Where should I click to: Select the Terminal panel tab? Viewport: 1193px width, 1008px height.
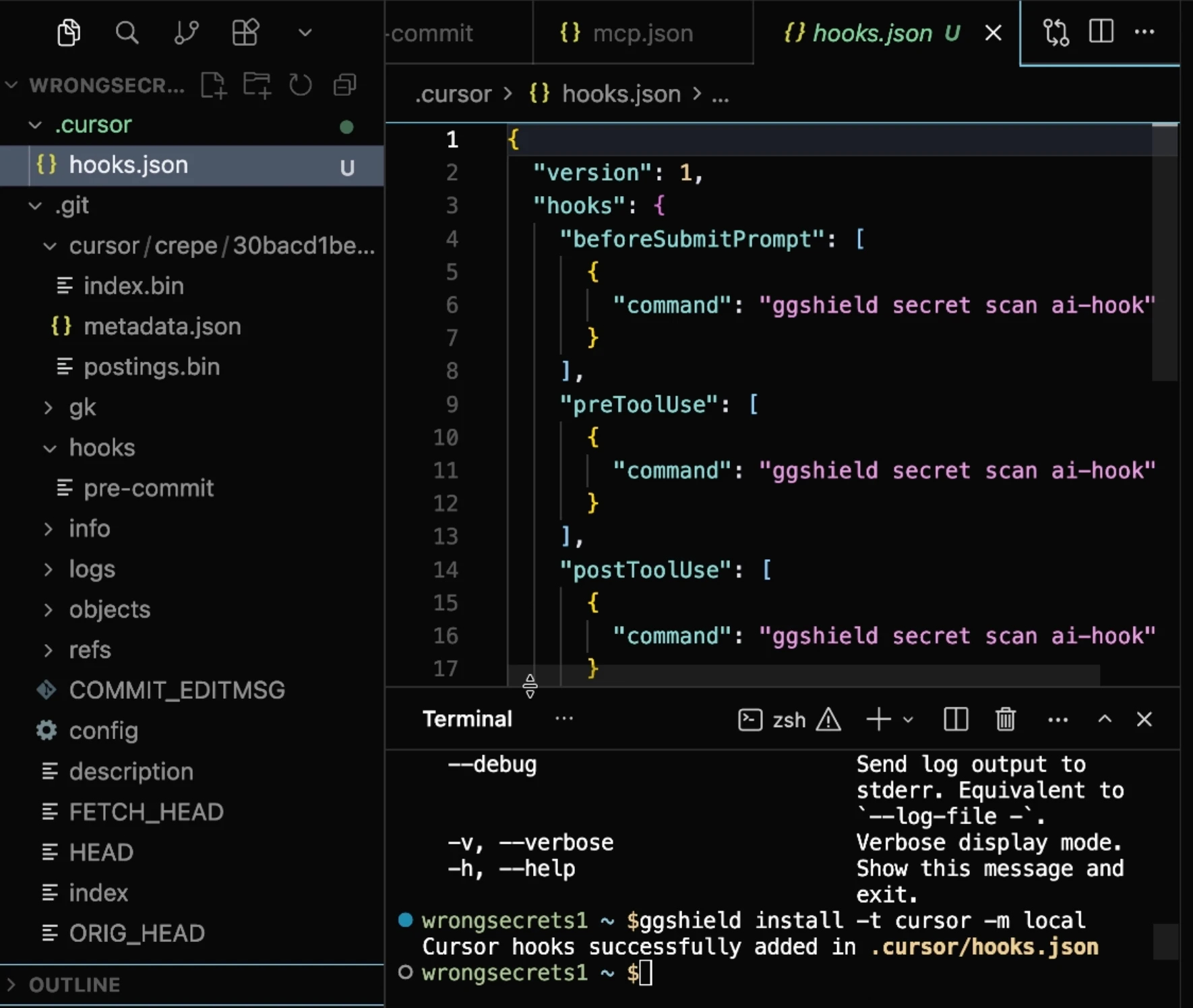(x=467, y=720)
